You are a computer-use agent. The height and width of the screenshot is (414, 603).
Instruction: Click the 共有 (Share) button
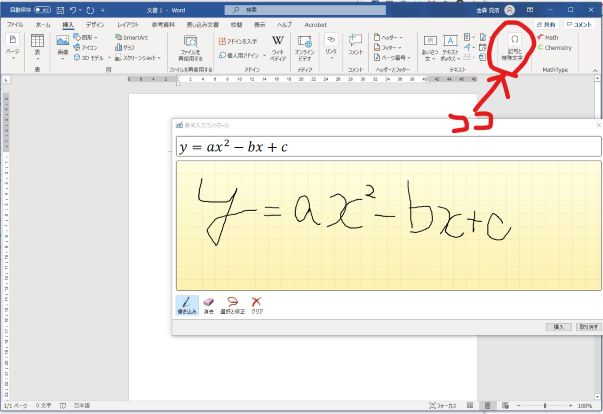coord(546,23)
